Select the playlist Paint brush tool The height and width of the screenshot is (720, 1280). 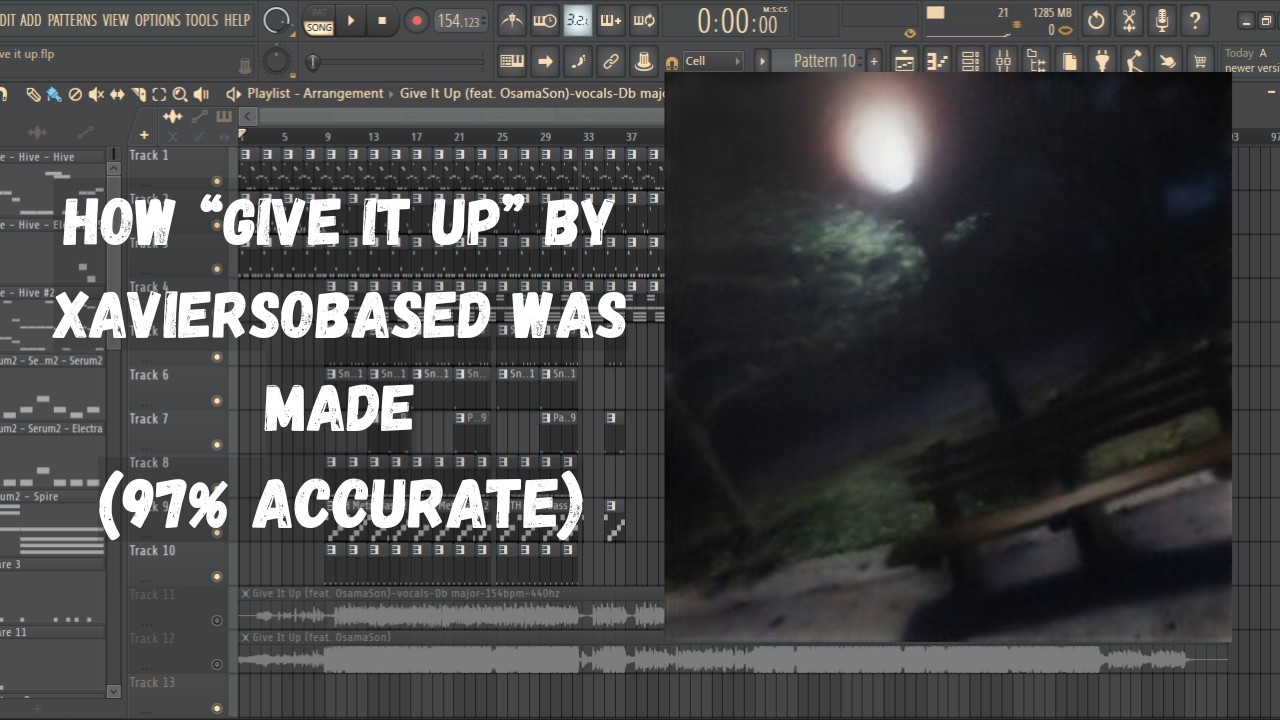[54, 94]
